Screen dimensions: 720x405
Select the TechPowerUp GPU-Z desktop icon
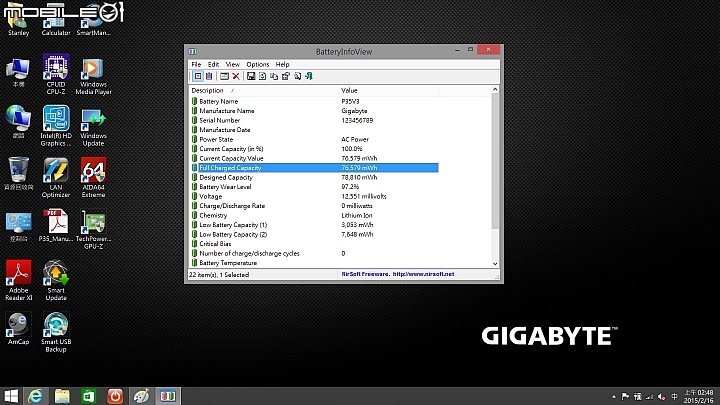tap(93, 229)
